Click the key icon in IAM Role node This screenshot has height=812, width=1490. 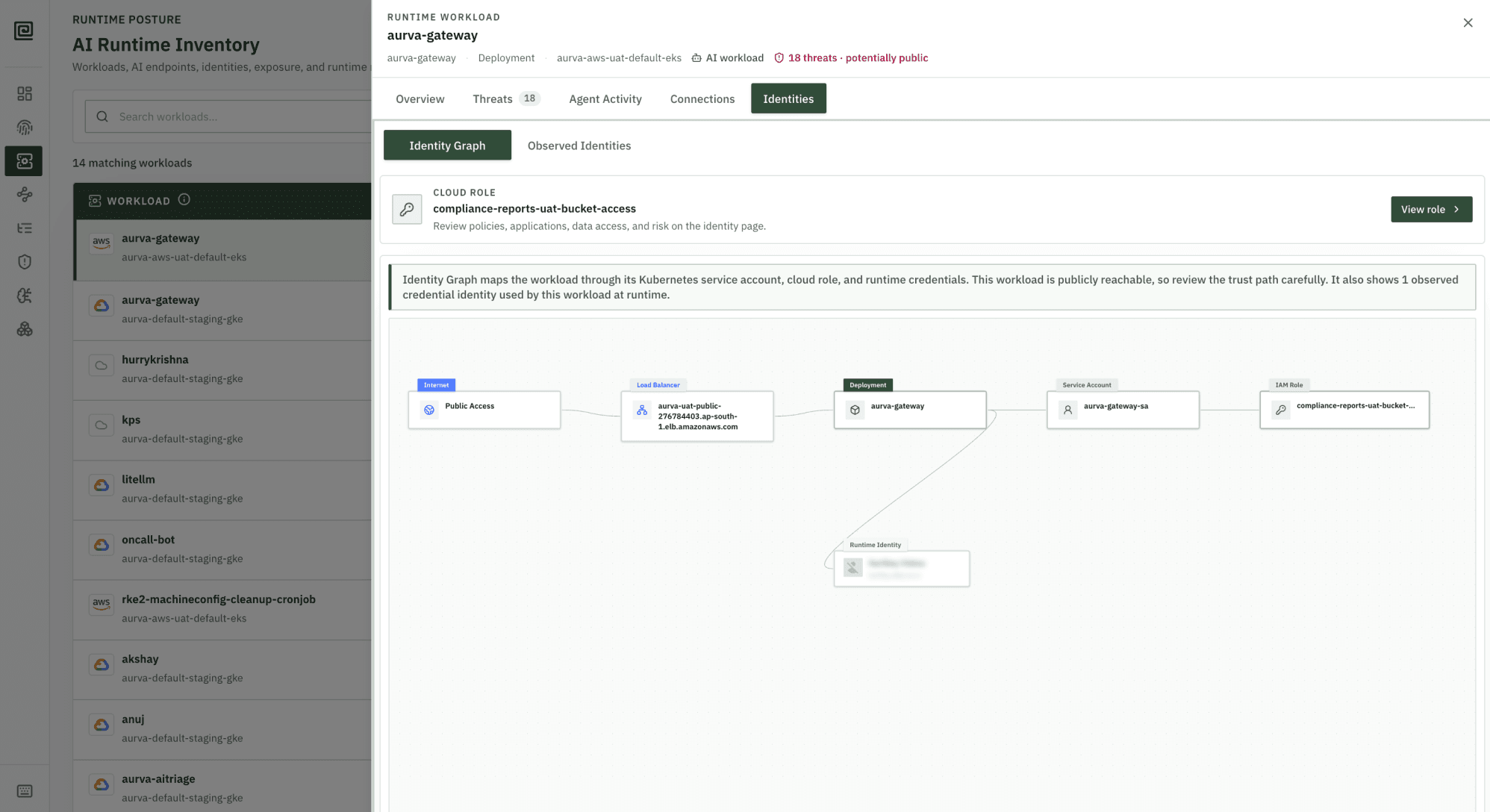[x=1281, y=410]
